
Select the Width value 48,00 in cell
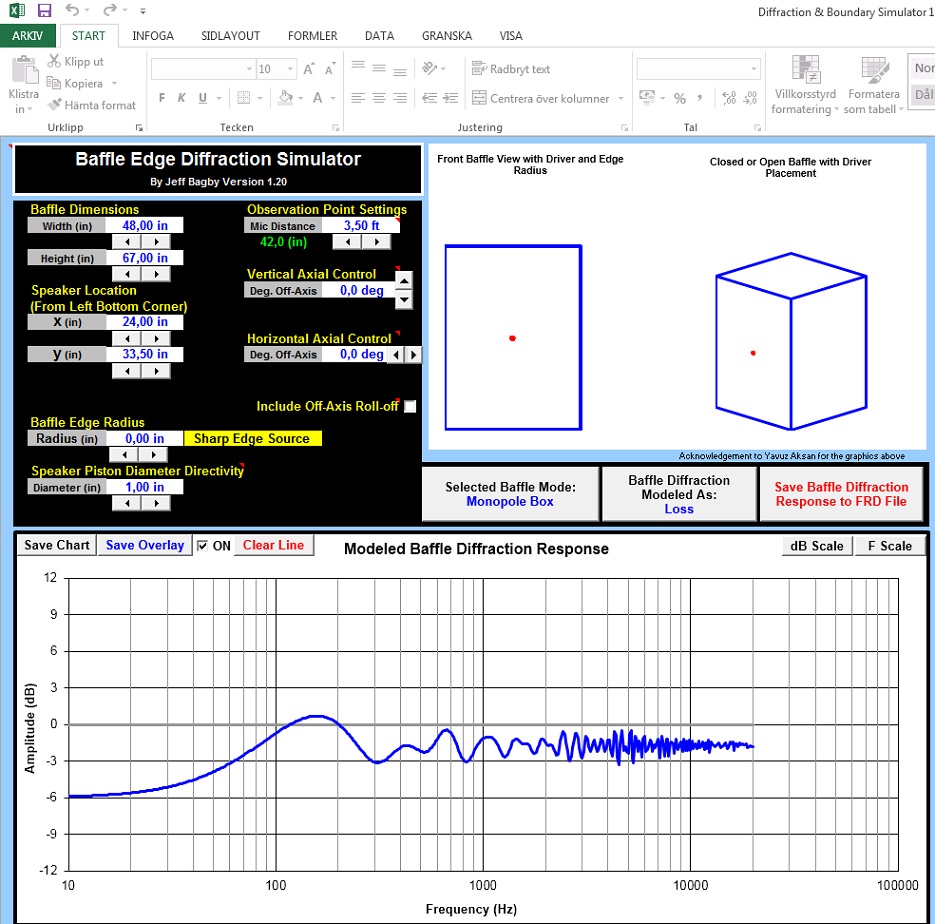pyautogui.click(x=144, y=225)
